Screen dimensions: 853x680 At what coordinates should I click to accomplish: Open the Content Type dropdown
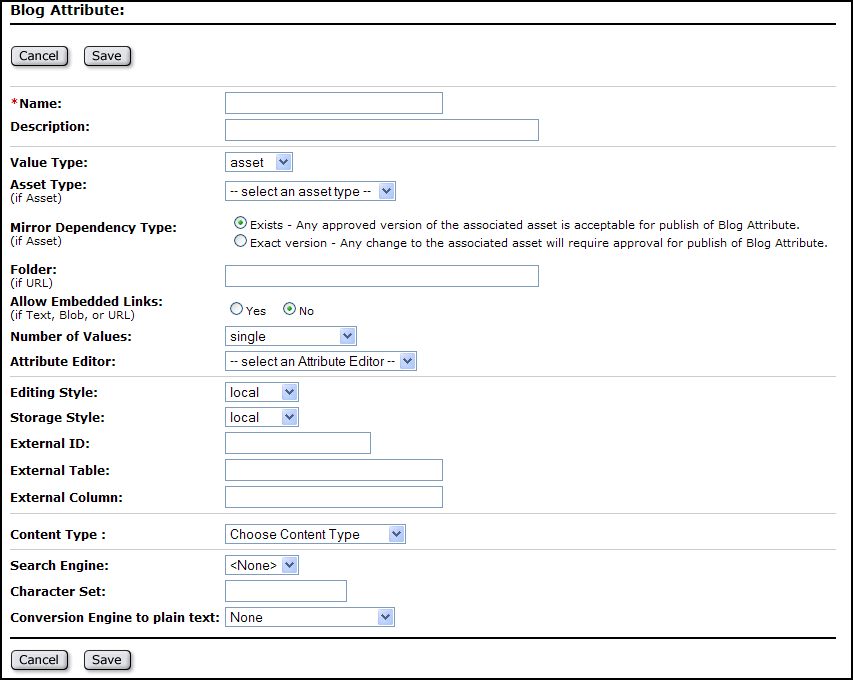(x=316, y=534)
